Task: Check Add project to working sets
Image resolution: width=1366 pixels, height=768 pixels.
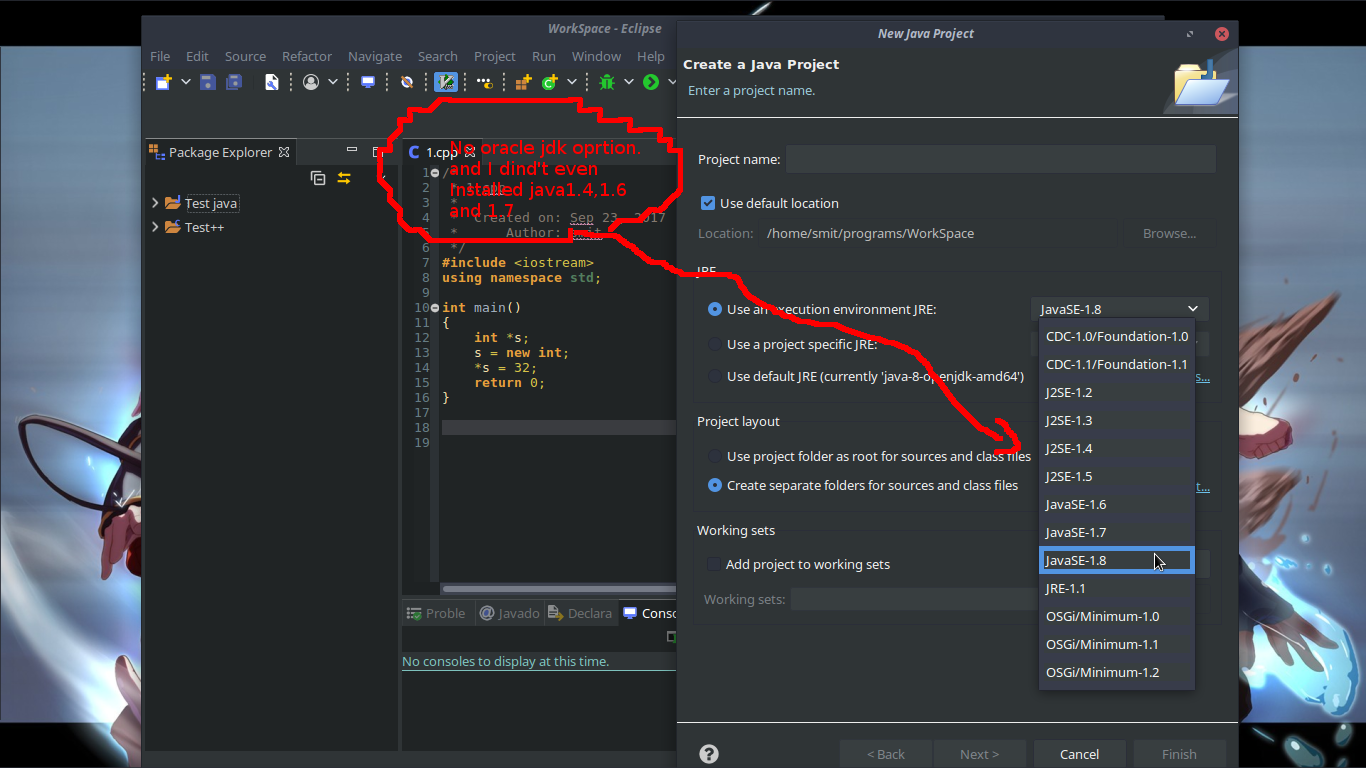Action: pyautogui.click(x=713, y=564)
